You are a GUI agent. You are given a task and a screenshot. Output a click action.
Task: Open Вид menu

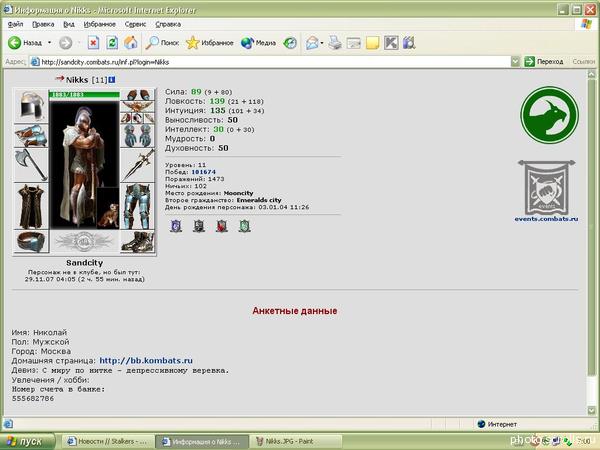point(69,24)
